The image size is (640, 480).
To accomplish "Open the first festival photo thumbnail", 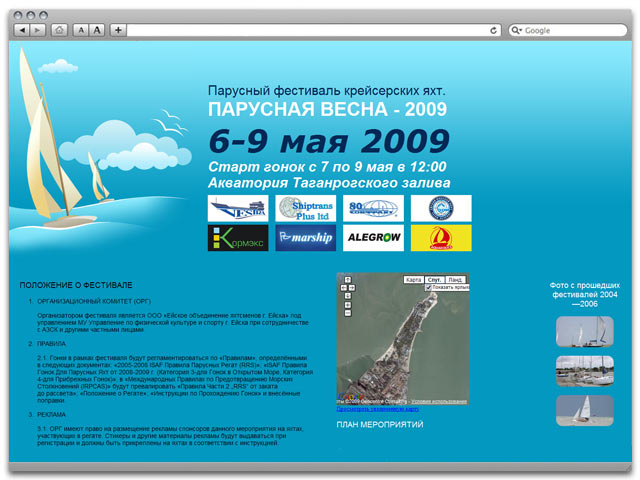I will coord(584,331).
